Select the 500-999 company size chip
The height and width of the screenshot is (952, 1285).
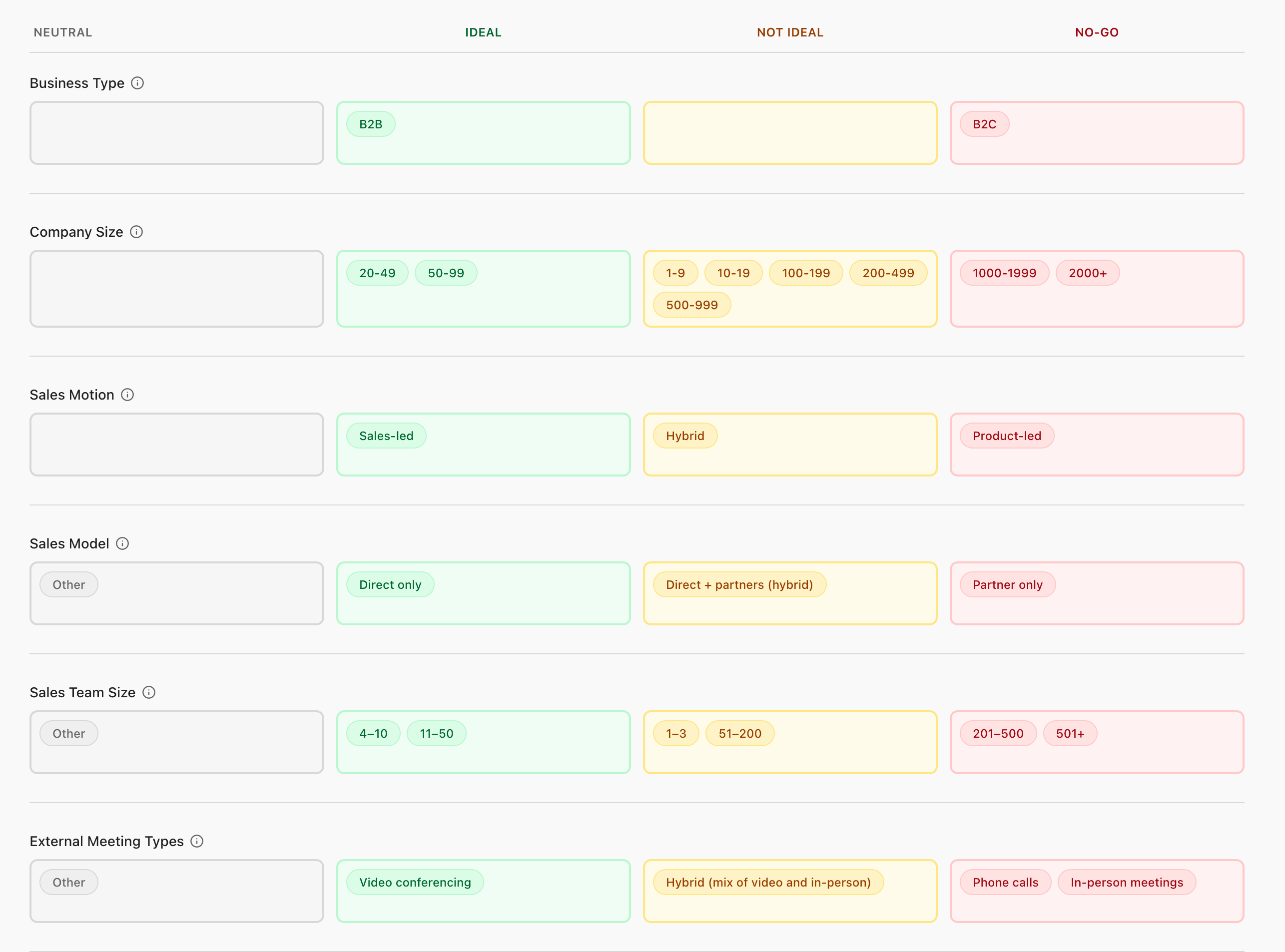692,305
